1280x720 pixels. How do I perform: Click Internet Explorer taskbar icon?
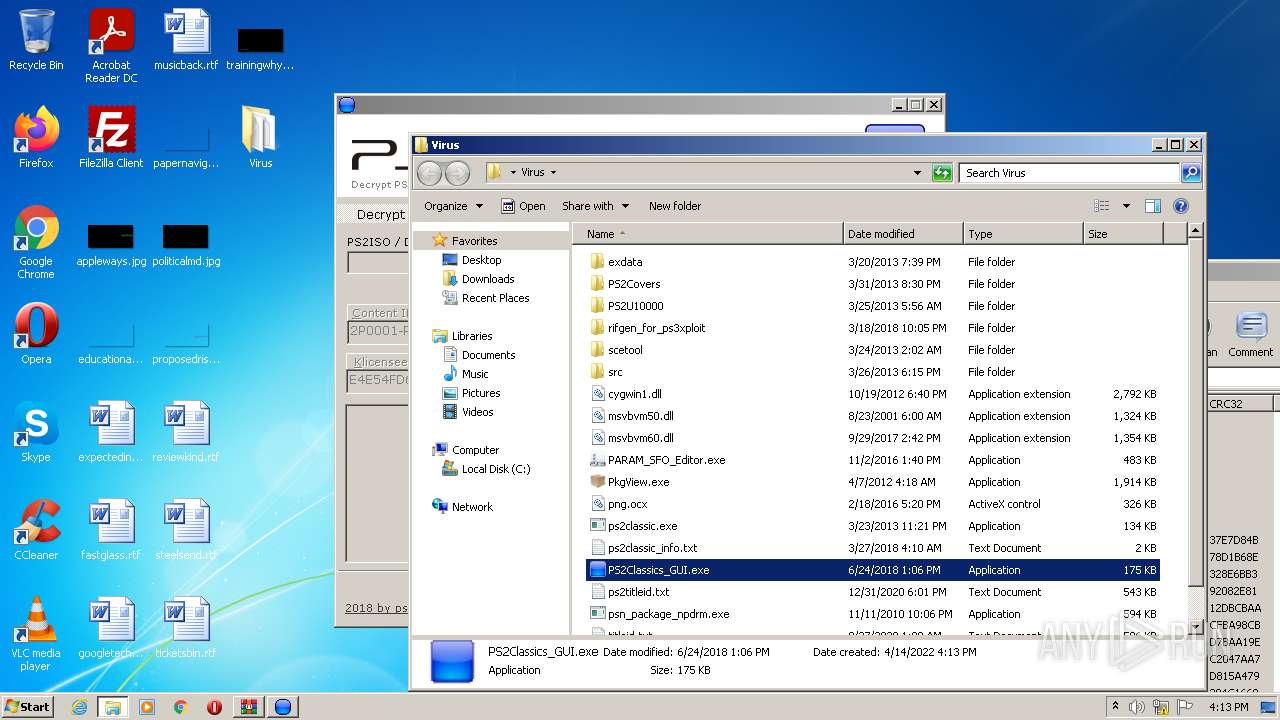[79, 707]
